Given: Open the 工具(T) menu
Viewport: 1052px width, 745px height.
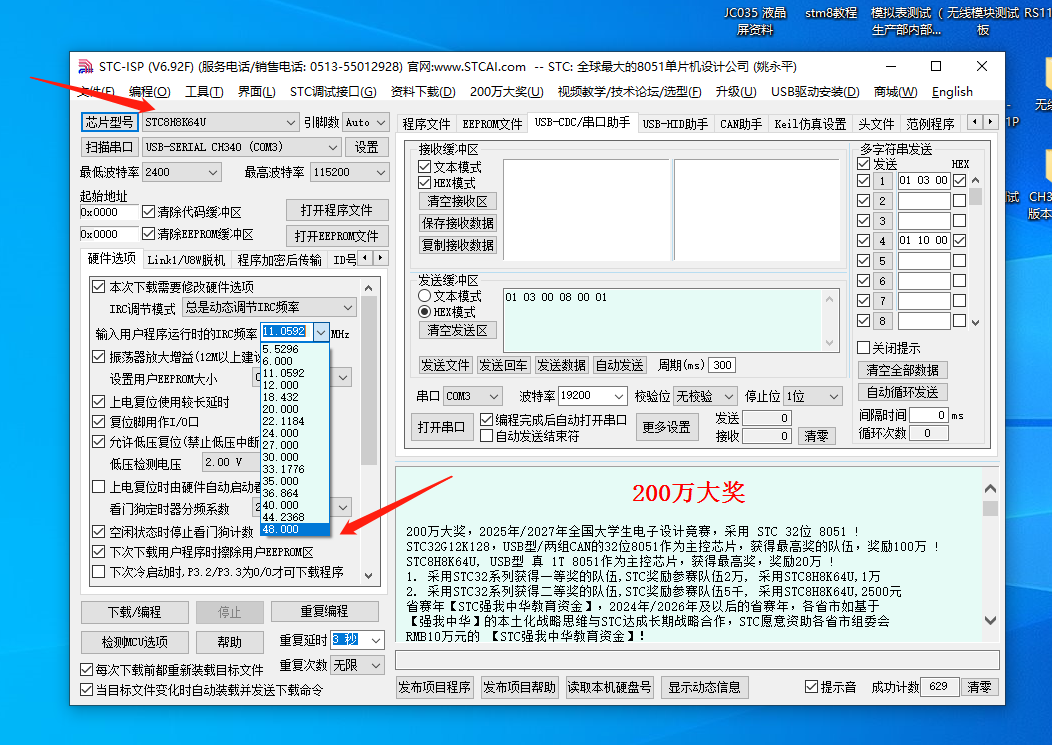Looking at the screenshot, I should click(x=204, y=92).
